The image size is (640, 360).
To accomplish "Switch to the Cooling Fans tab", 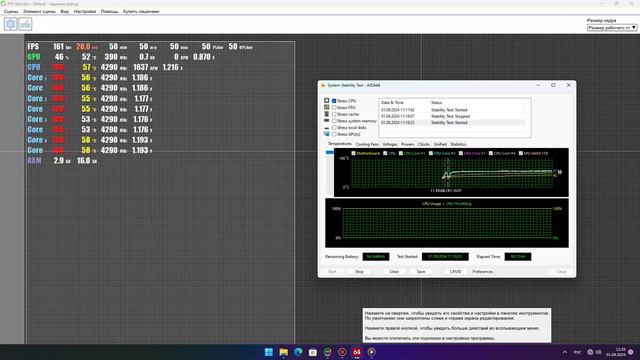I will (367, 144).
